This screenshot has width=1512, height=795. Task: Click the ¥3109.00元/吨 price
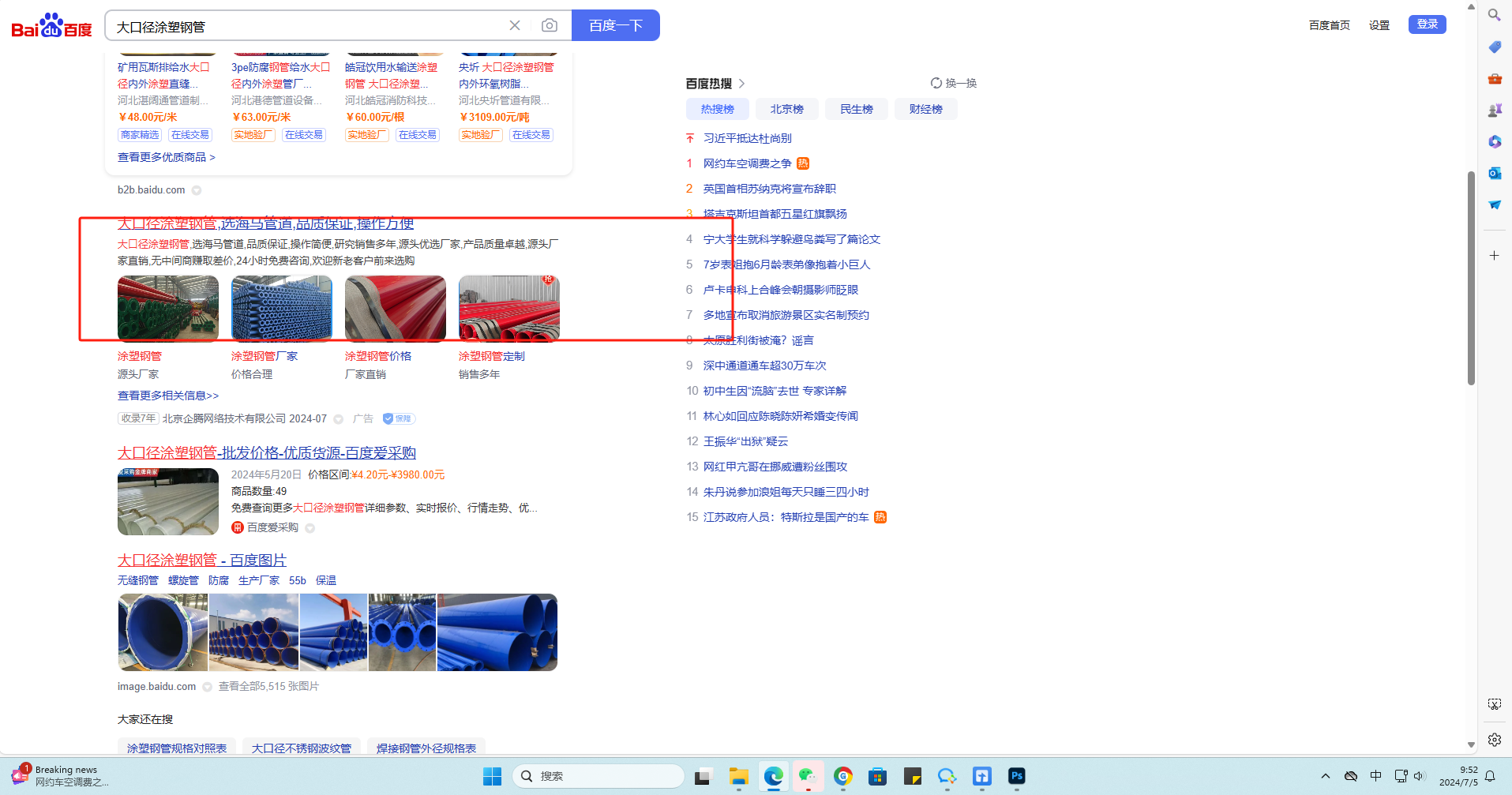494,117
